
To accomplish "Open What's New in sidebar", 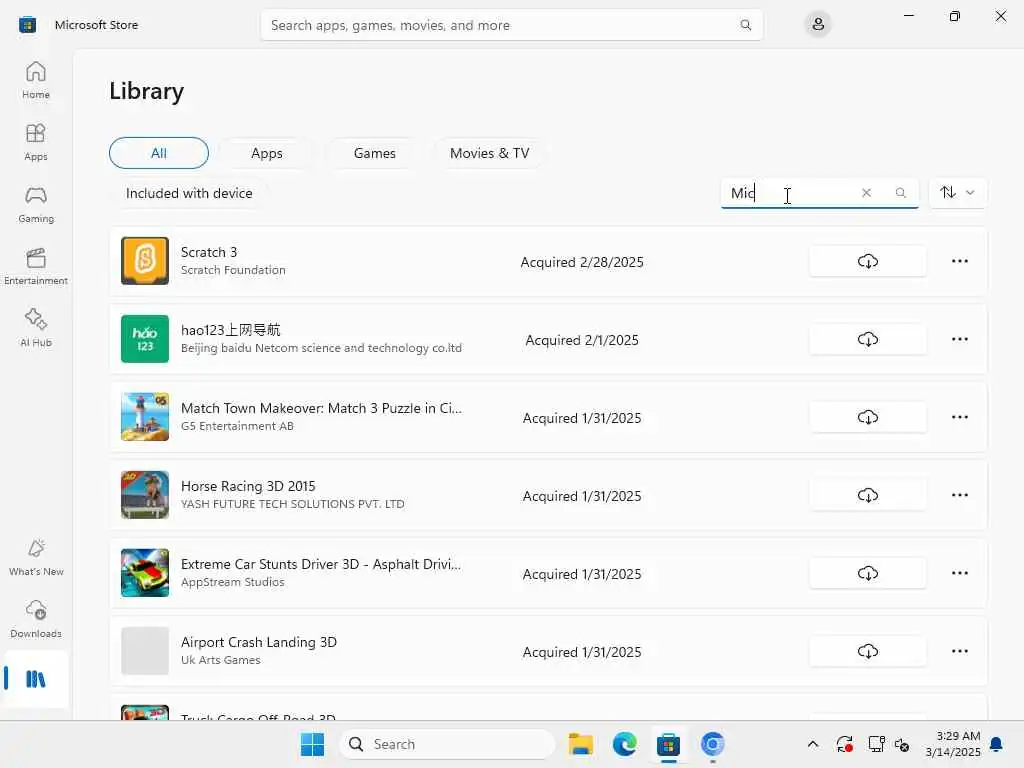I will pyautogui.click(x=36, y=558).
